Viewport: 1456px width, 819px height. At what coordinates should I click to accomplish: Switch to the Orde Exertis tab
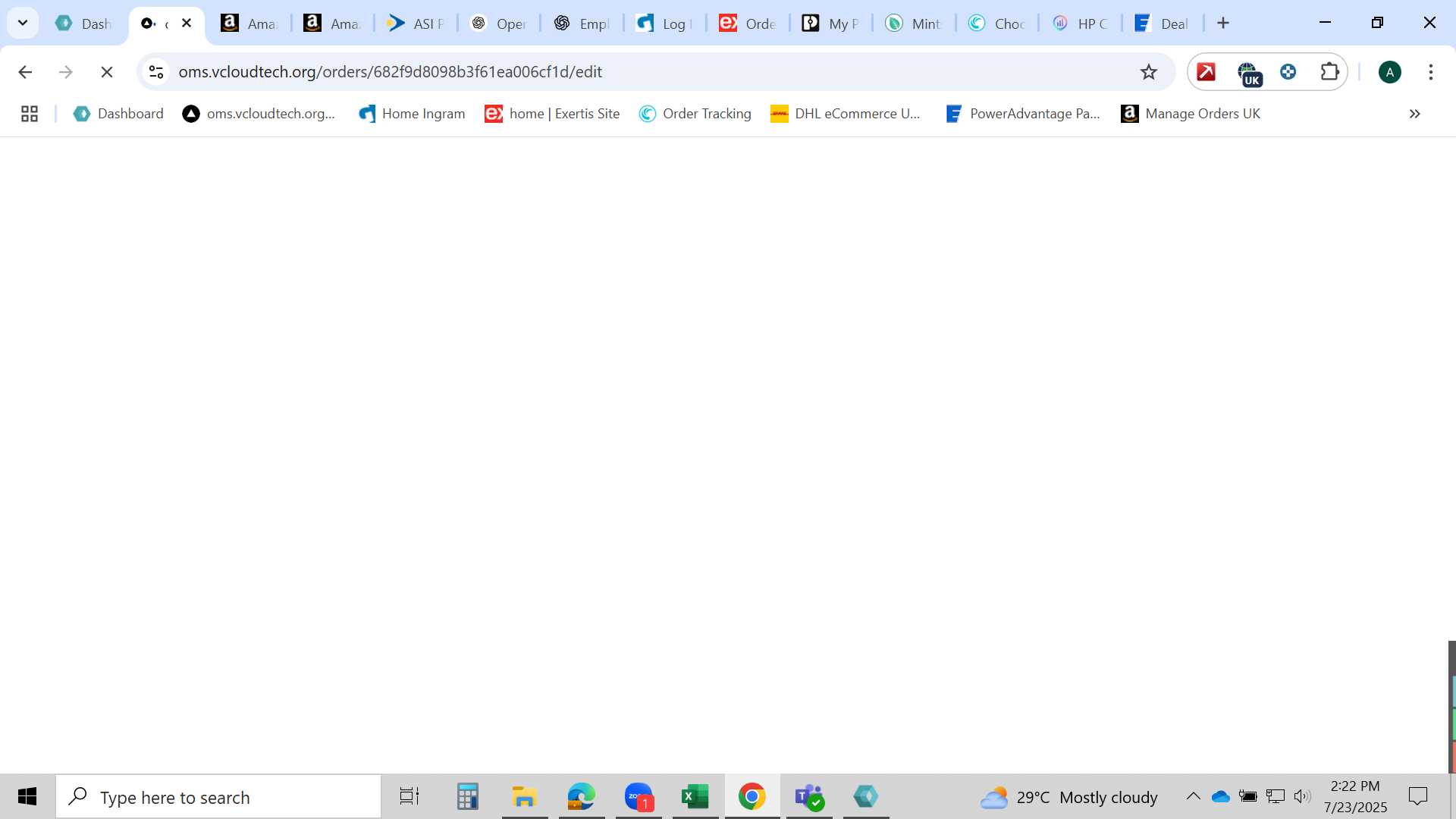pos(748,24)
